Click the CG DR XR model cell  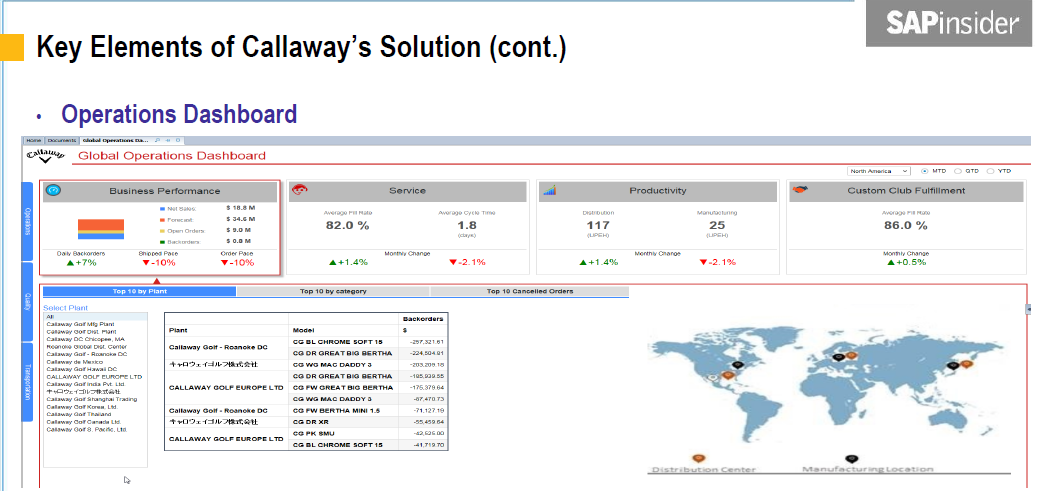[x=342, y=422]
